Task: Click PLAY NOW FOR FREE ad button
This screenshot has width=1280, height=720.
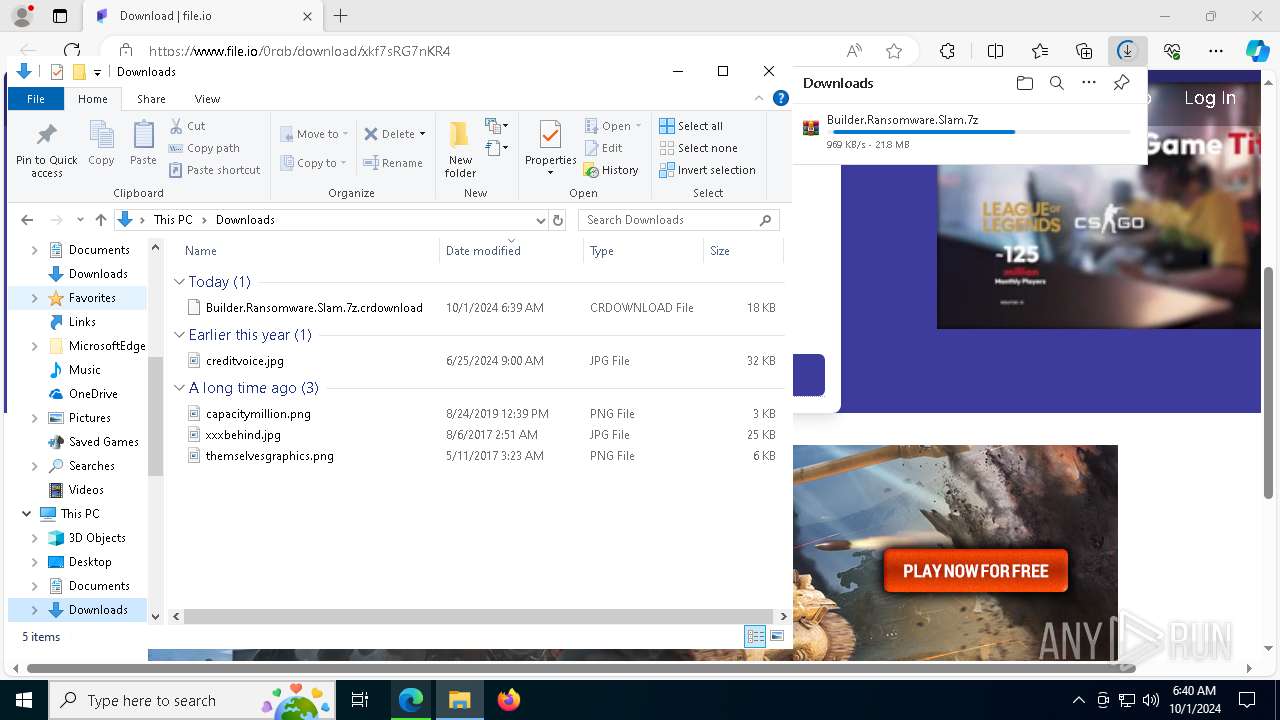Action: point(976,571)
